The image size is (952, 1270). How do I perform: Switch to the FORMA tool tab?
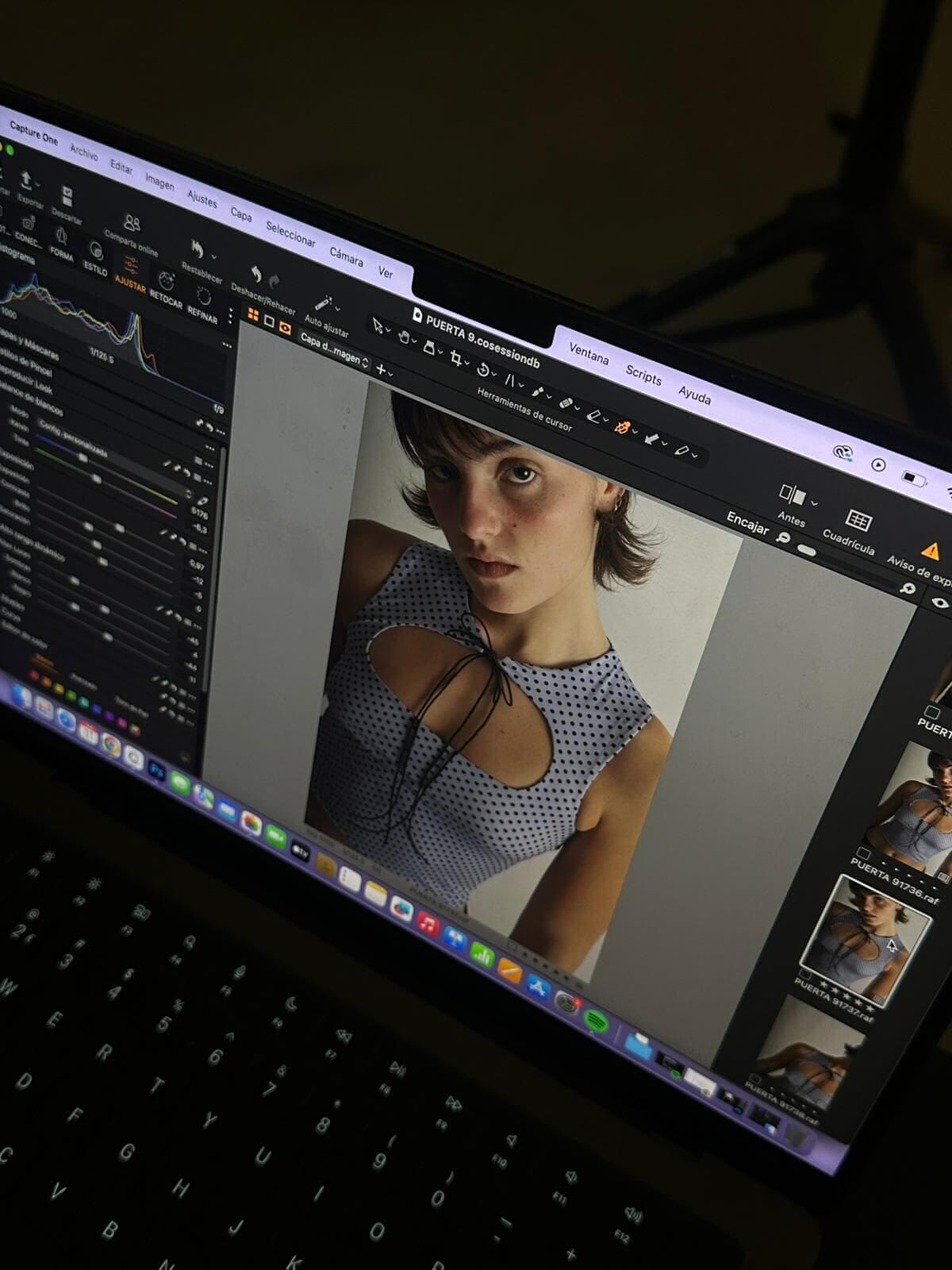pos(61,243)
